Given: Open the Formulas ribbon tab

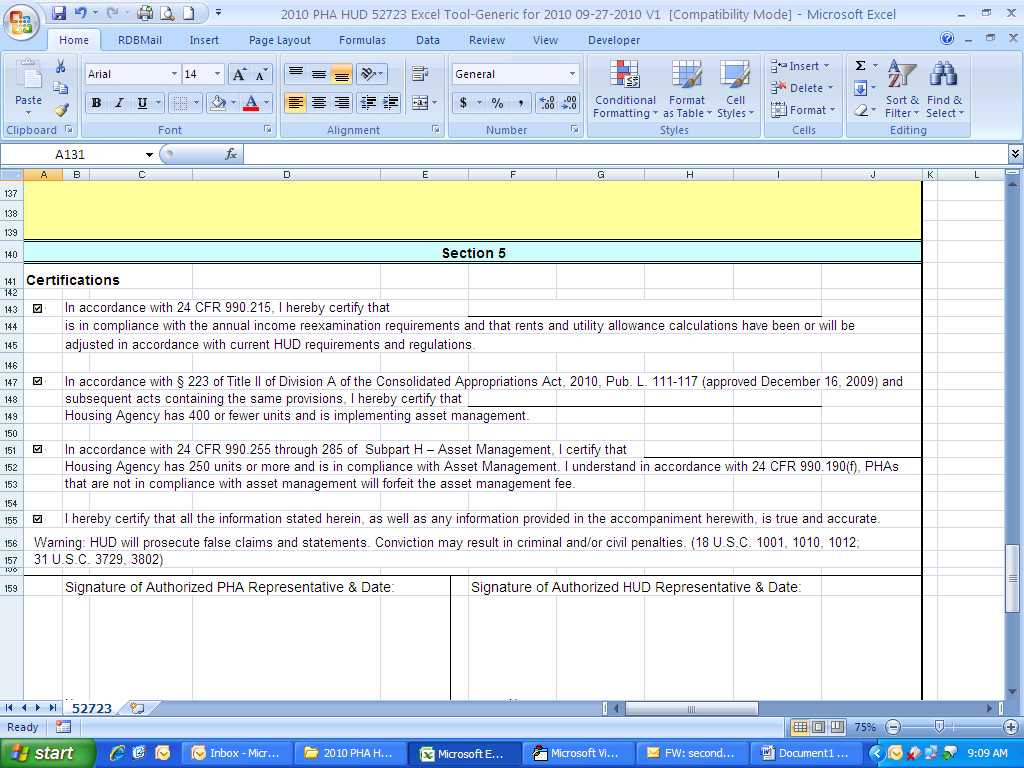Looking at the screenshot, I should pos(362,40).
